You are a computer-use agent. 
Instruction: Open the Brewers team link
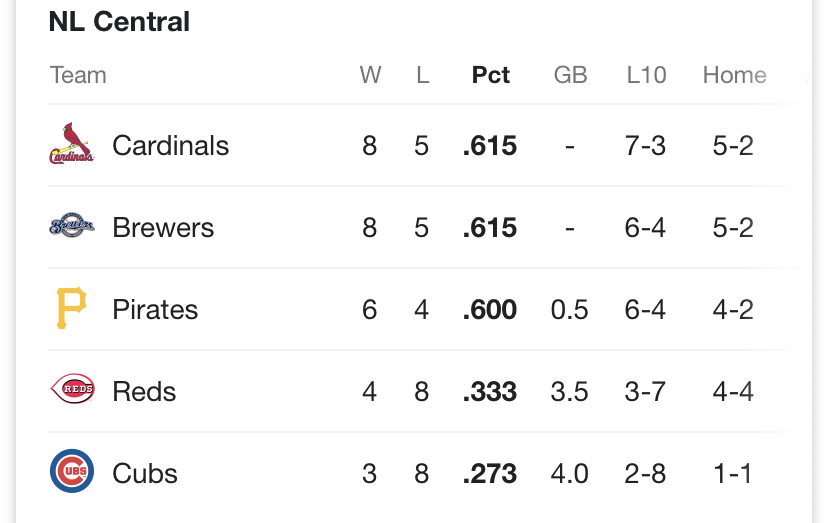(163, 228)
